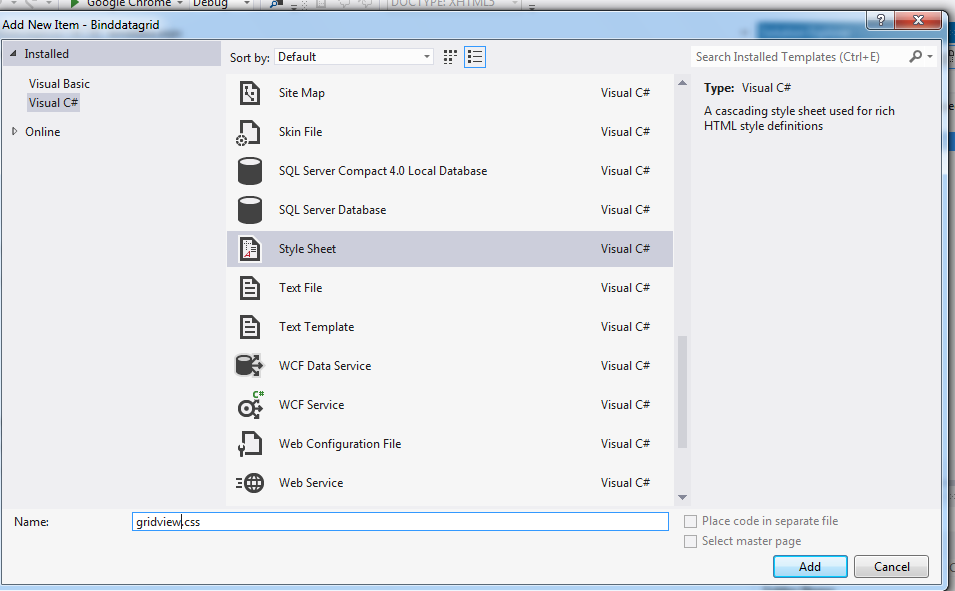Check the Select master page option

click(x=690, y=541)
